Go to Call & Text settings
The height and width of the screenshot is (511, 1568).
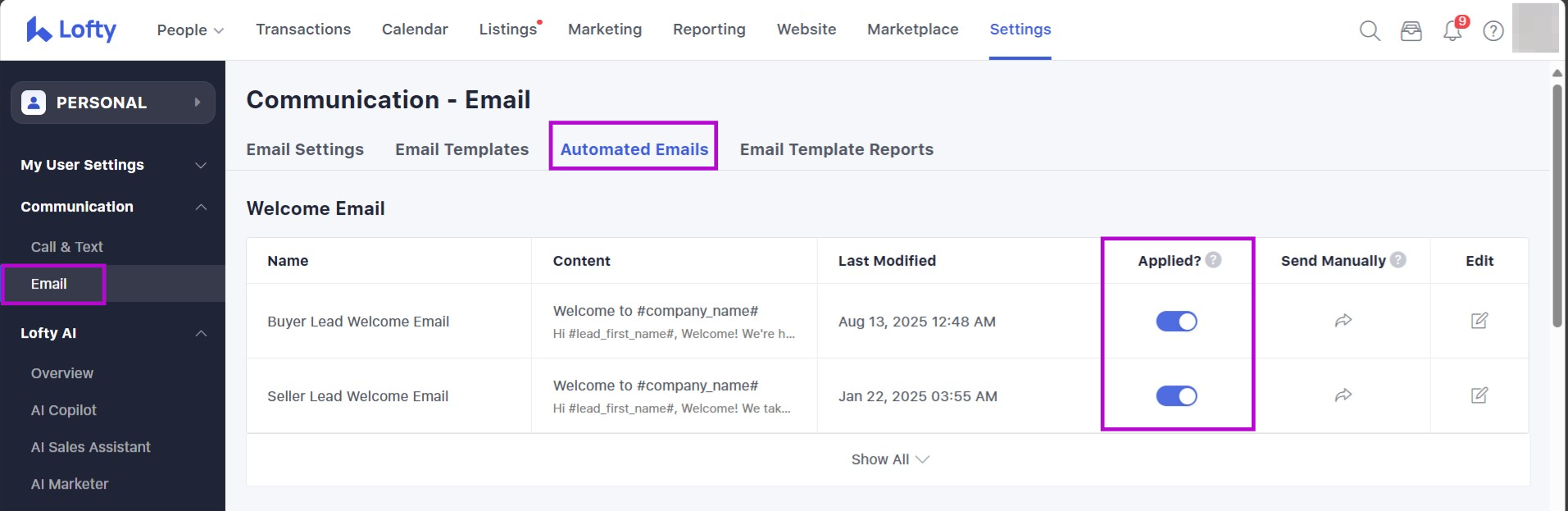tap(67, 247)
